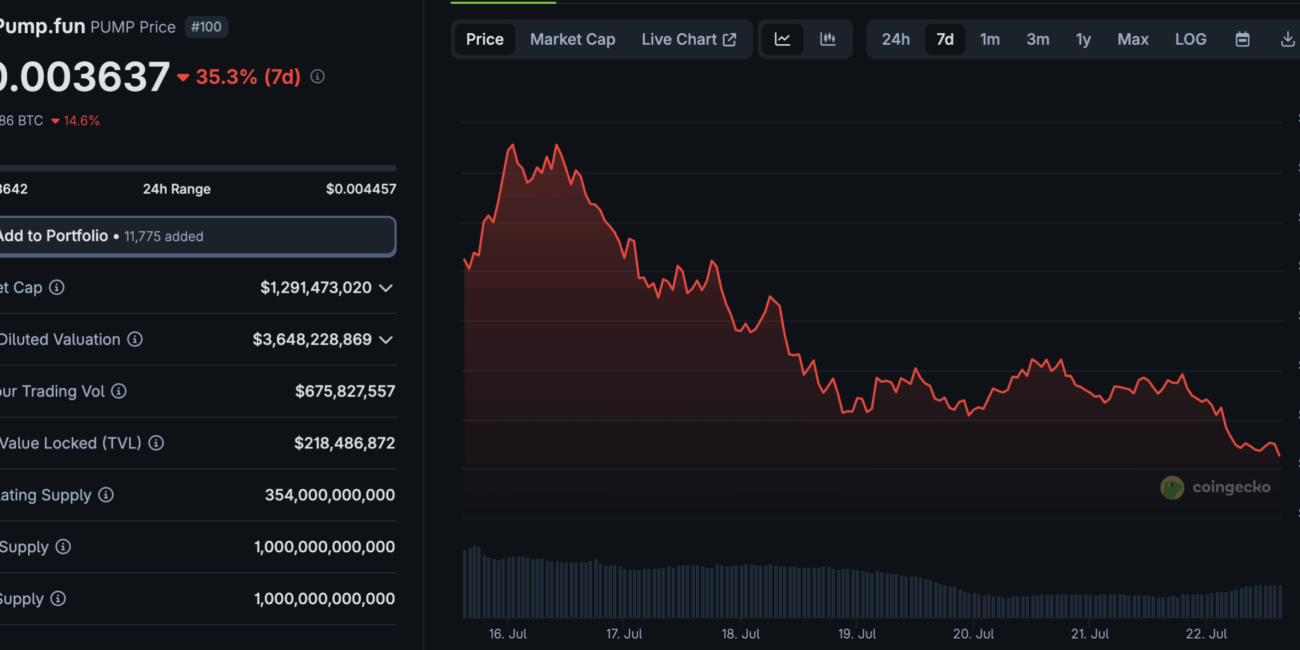Set chart range to 1m

[990, 39]
